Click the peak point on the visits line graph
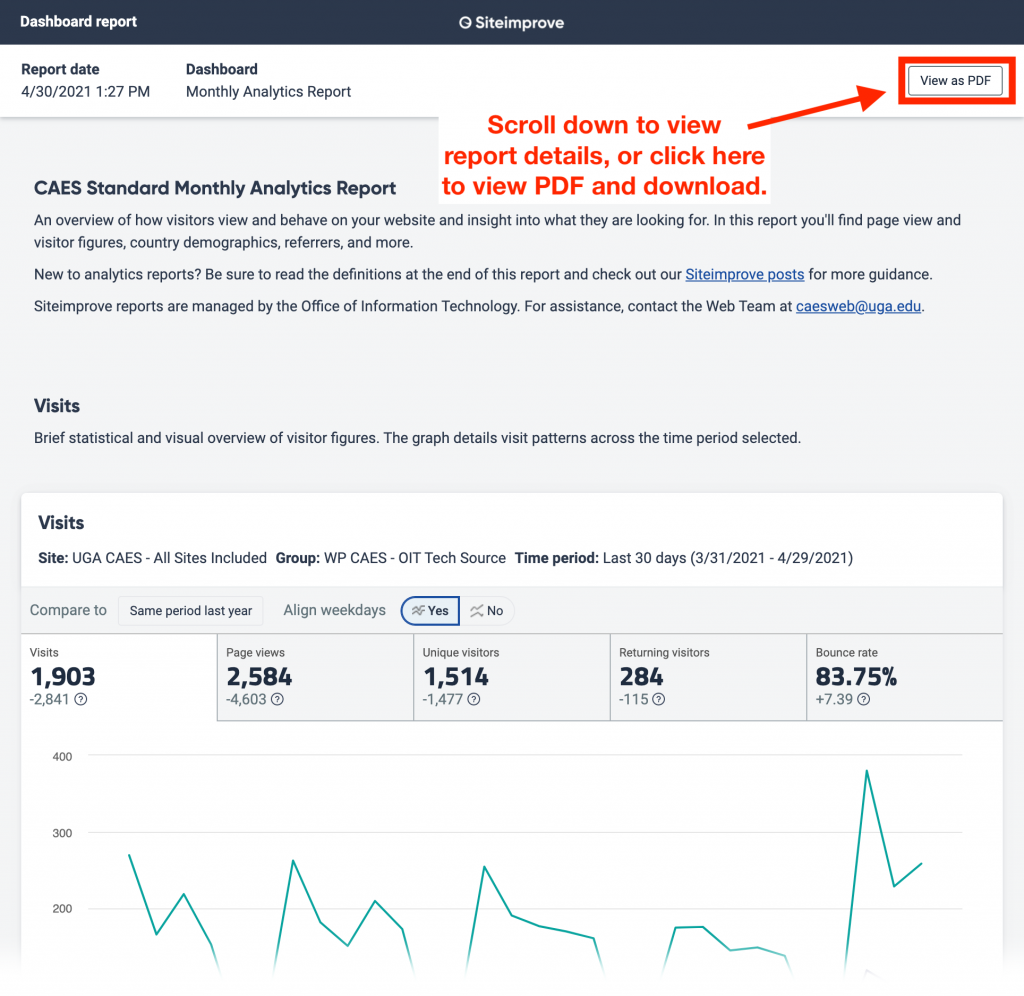 pos(867,771)
